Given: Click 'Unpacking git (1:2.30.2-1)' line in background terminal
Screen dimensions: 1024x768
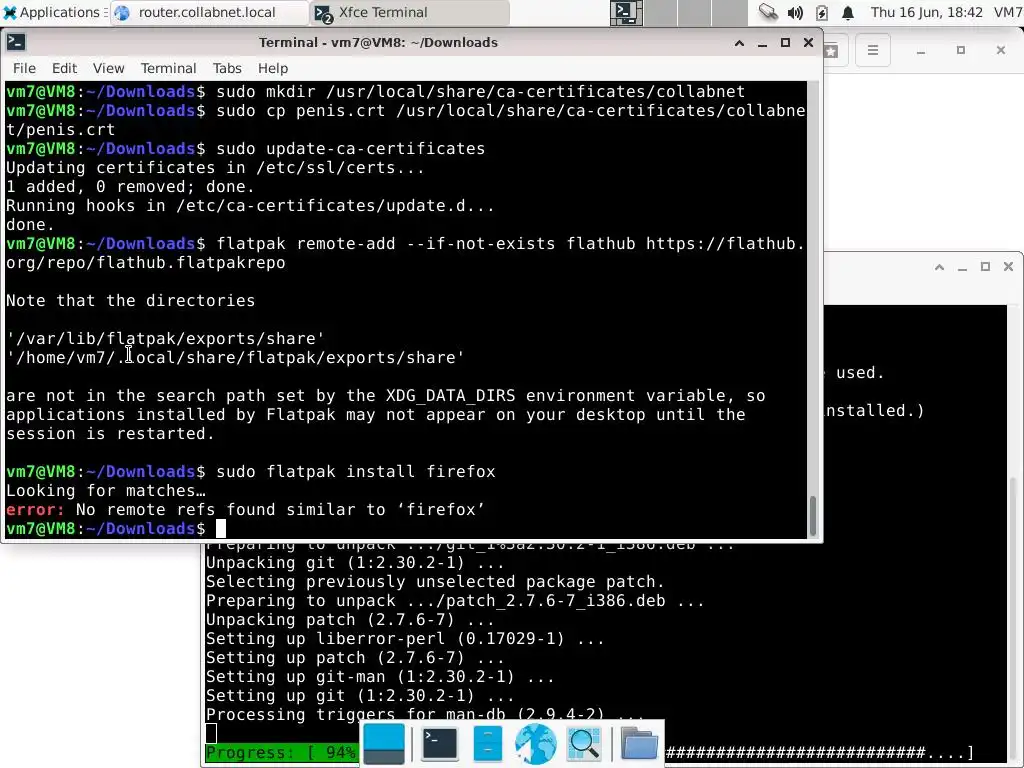Looking at the screenshot, I should tap(355, 563).
